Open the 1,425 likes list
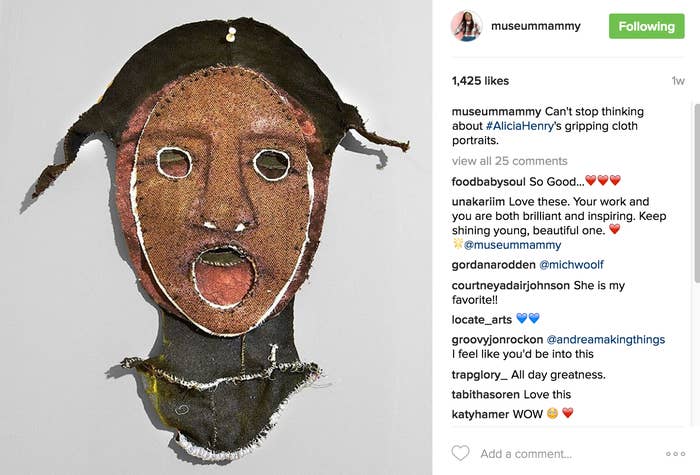 (480, 81)
